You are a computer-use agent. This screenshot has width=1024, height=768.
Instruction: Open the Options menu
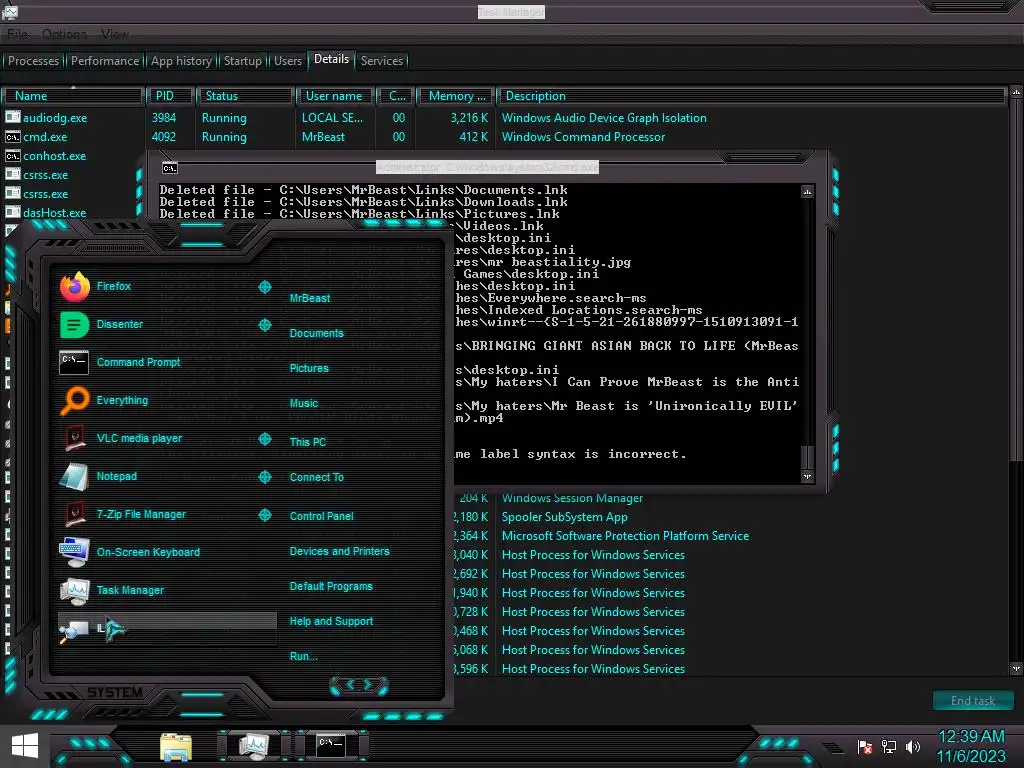pos(64,34)
